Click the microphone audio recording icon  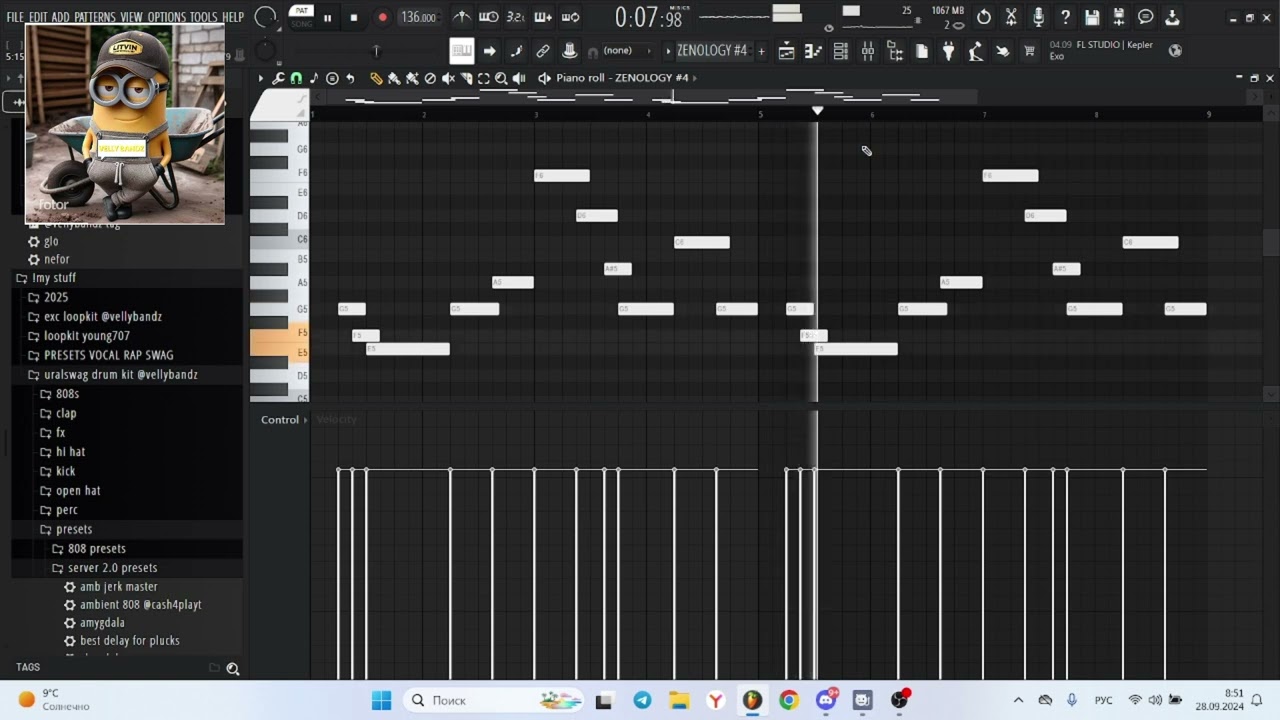tap(1038, 17)
